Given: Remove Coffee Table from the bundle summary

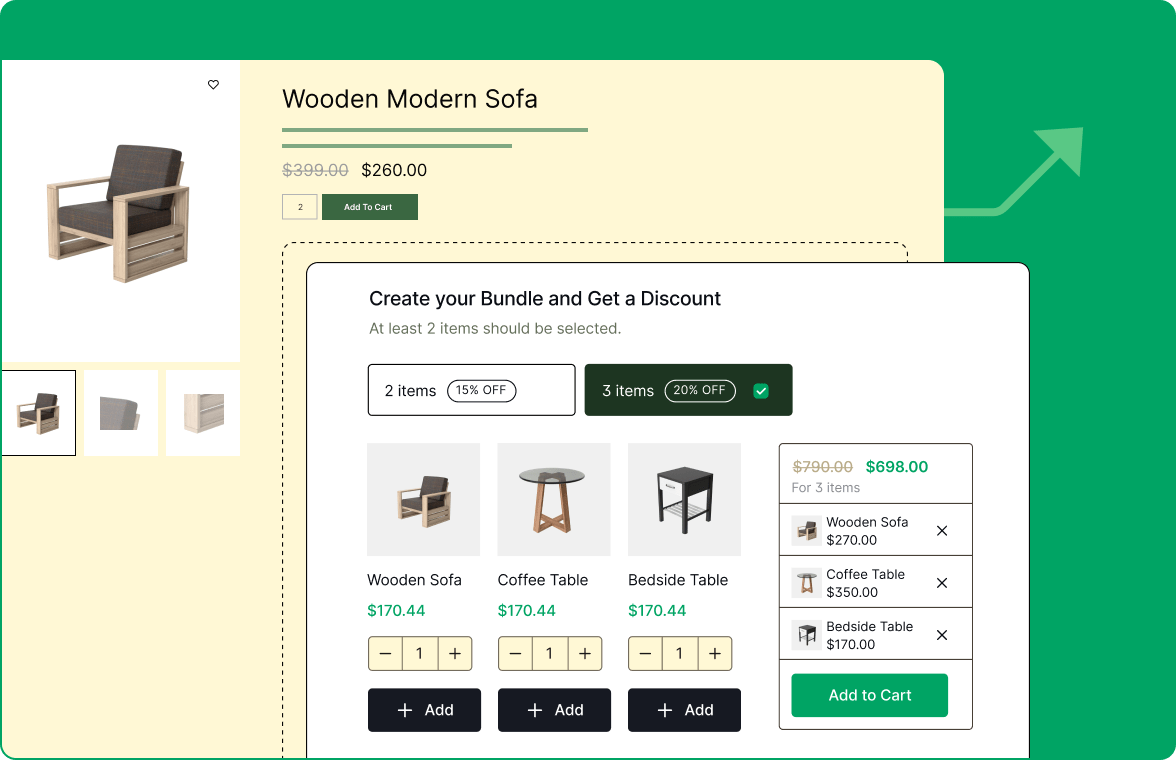Looking at the screenshot, I should (941, 582).
